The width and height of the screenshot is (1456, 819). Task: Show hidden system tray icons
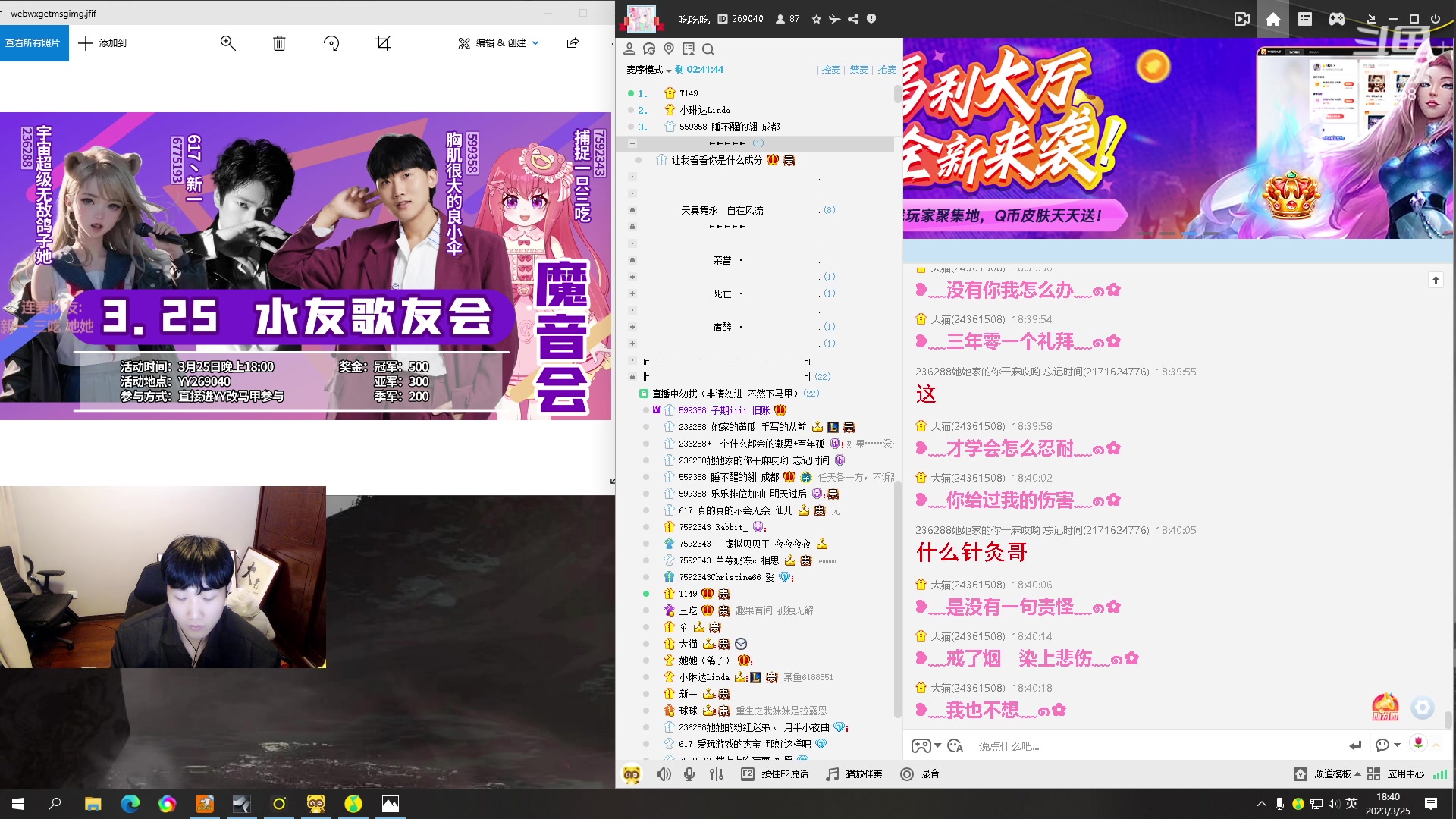[1261, 804]
